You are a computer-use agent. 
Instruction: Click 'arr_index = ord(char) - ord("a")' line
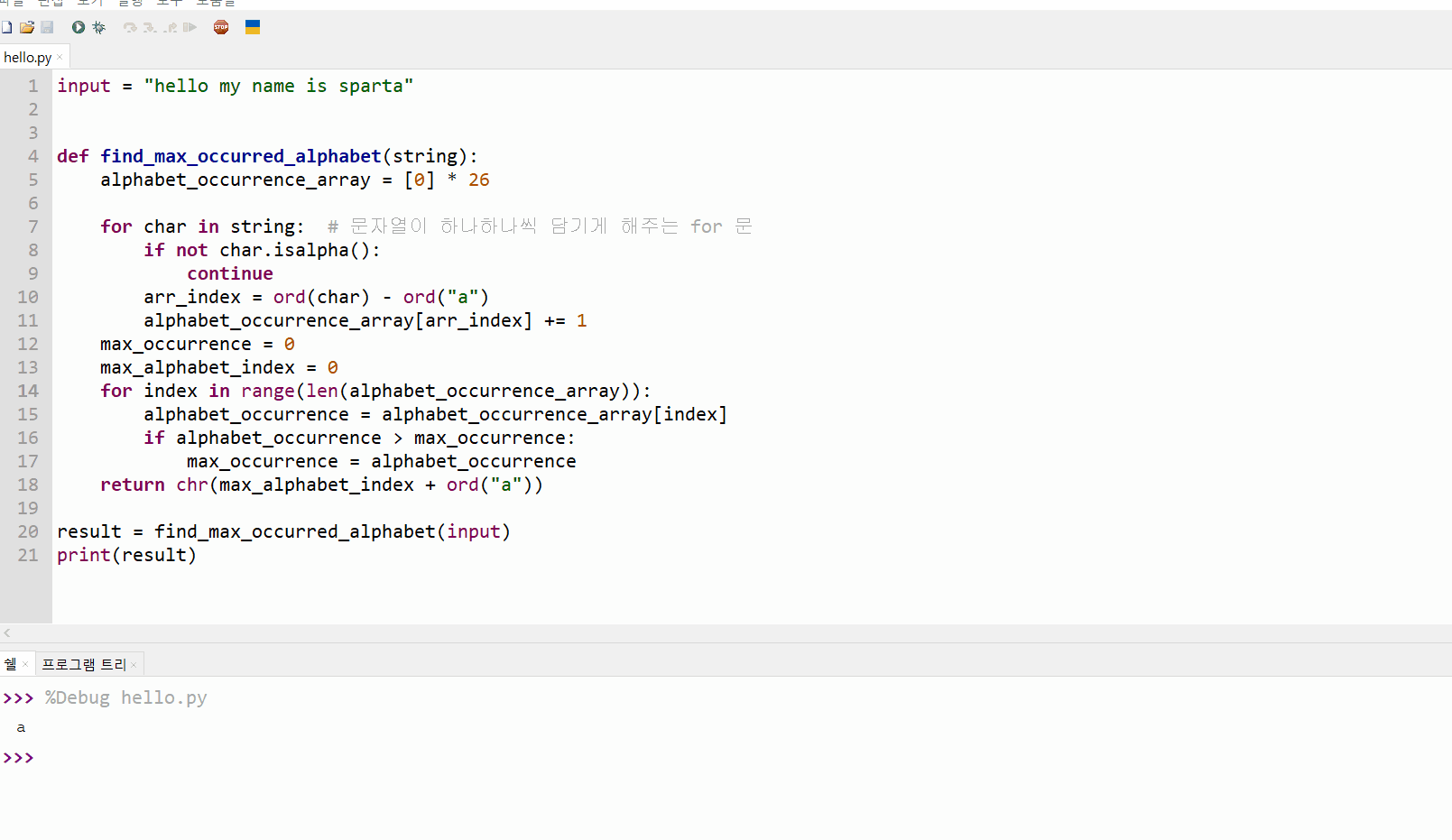tap(317, 297)
